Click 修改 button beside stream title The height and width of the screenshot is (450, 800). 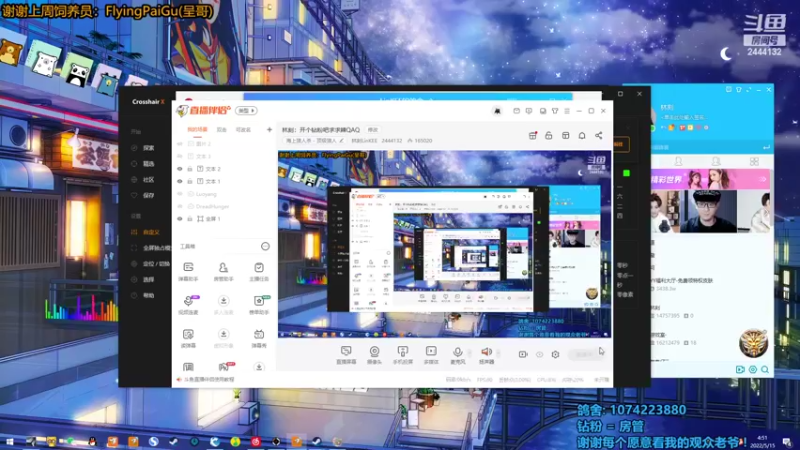(x=373, y=130)
